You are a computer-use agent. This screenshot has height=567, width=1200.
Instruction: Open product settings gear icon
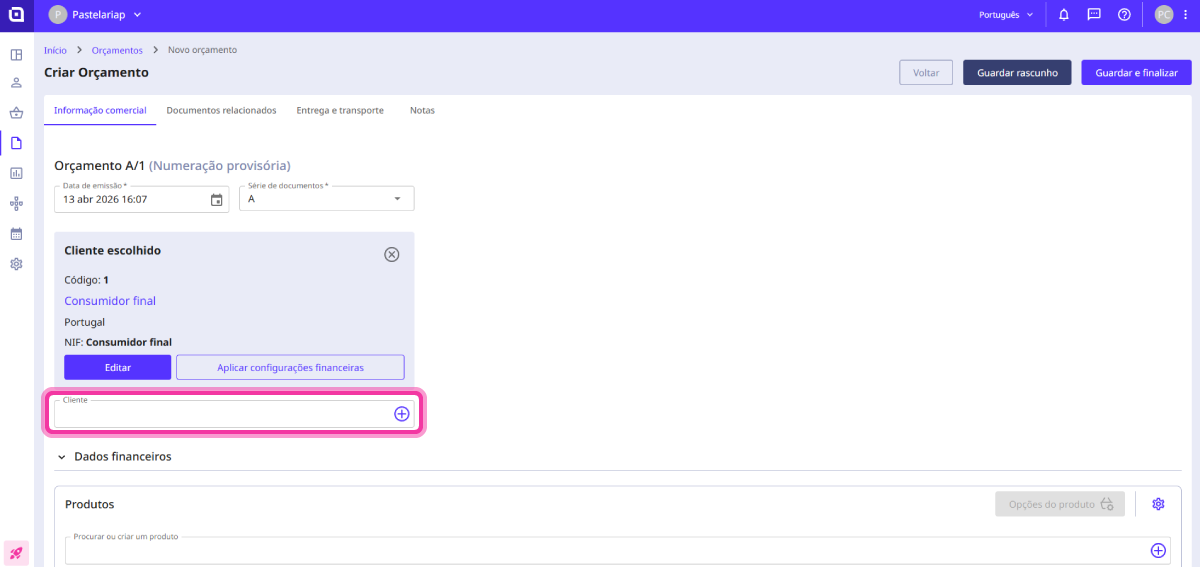1158,504
